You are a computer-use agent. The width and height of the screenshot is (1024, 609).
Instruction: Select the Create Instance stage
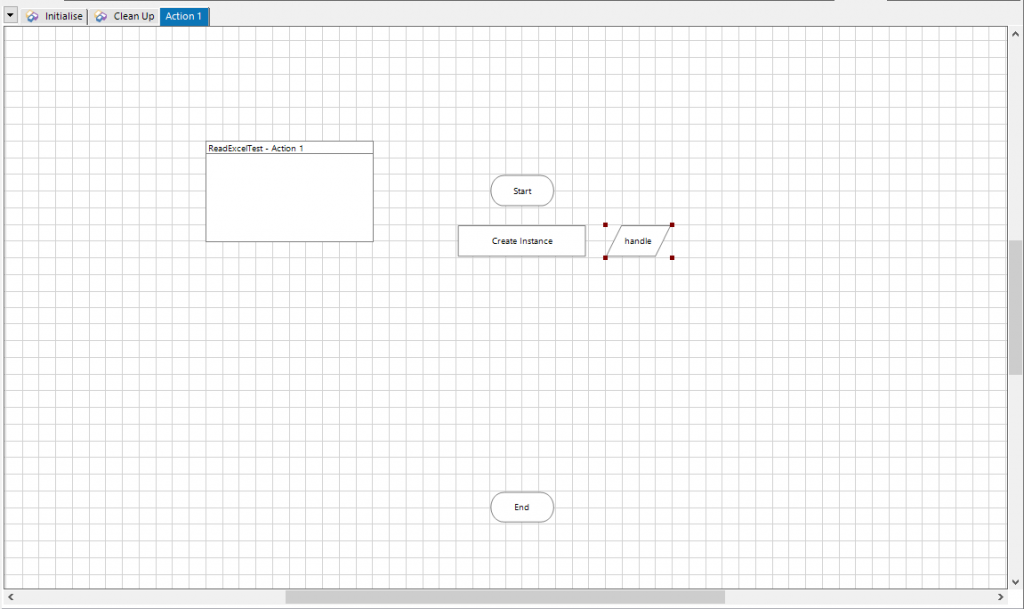pyautogui.click(x=522, y=241)
